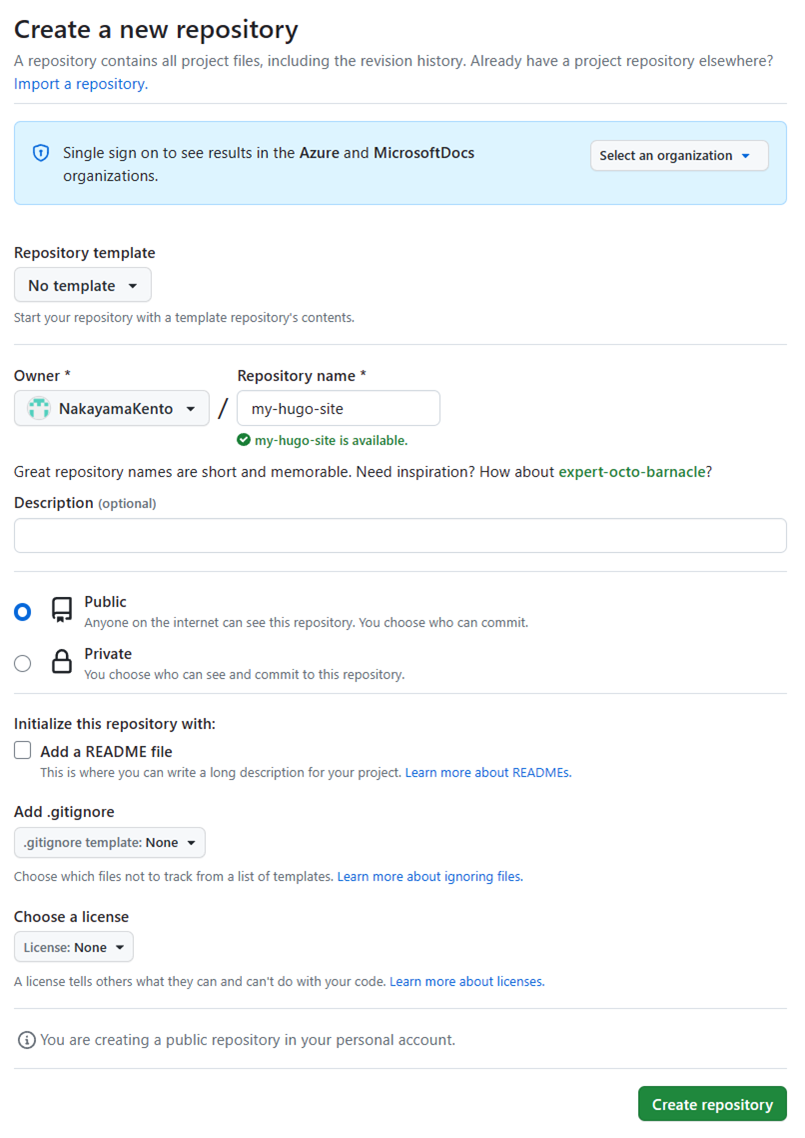This screenshot has width=805, height=1138.
Task: Expand the No template dropdown
Action: [83, 286]
